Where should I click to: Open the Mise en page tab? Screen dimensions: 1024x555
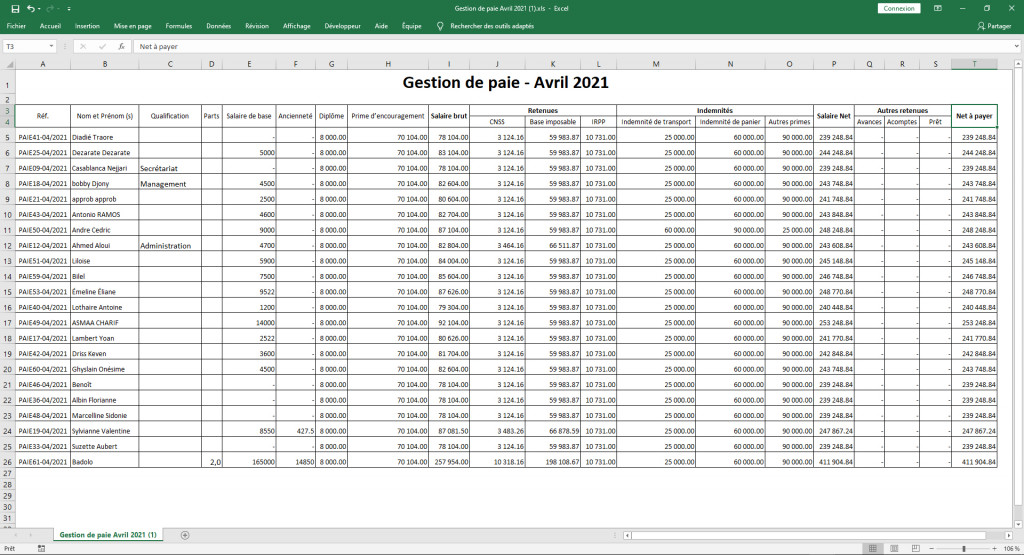coord(133,26)
